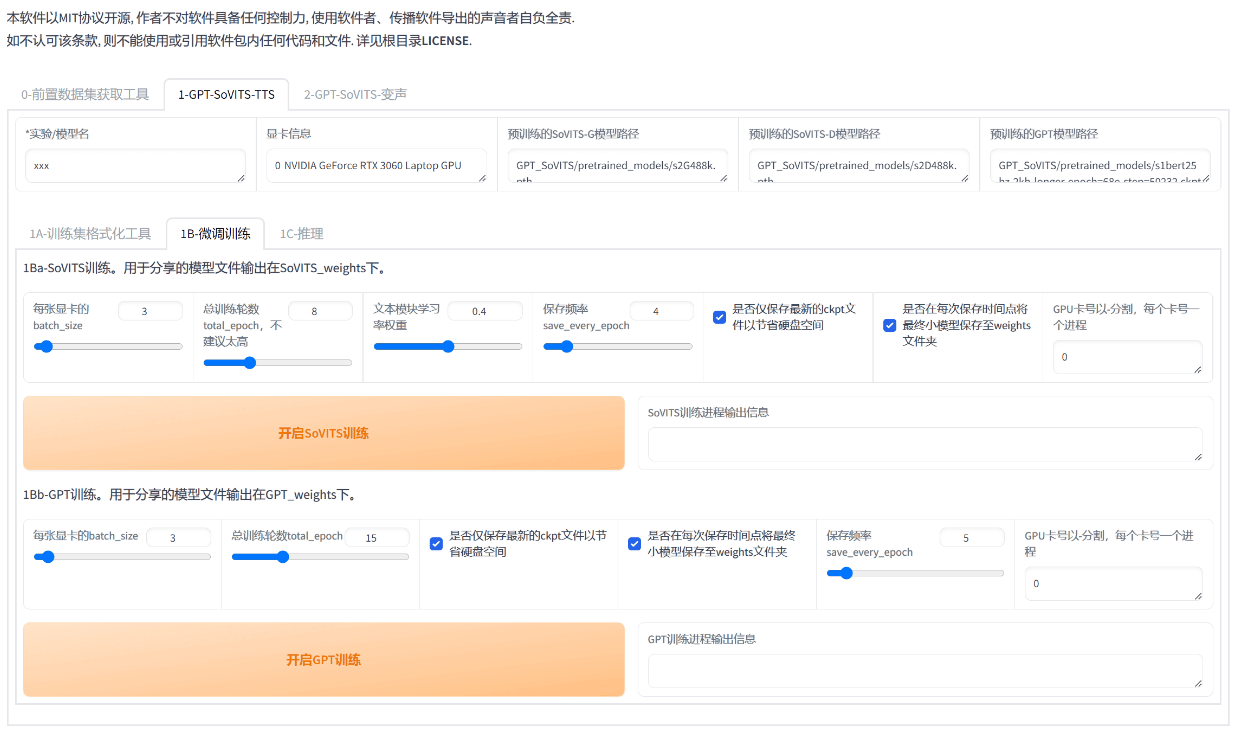1250x743 pixels.
Task: Toggle SoVITS save-only-latest-ckpt checkbox
Action: click(719, 318)
